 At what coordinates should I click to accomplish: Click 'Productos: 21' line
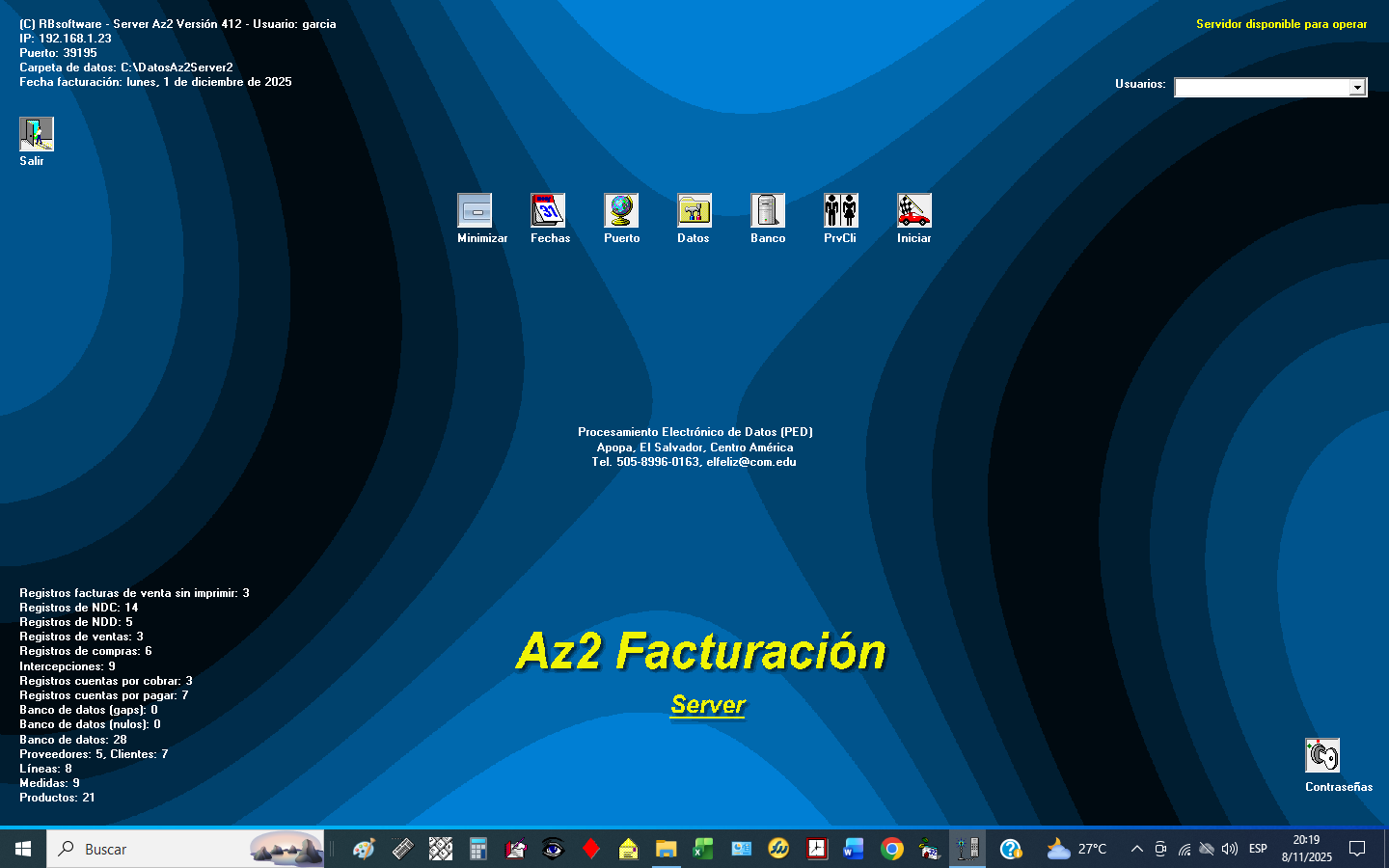[x=57, y=798]
